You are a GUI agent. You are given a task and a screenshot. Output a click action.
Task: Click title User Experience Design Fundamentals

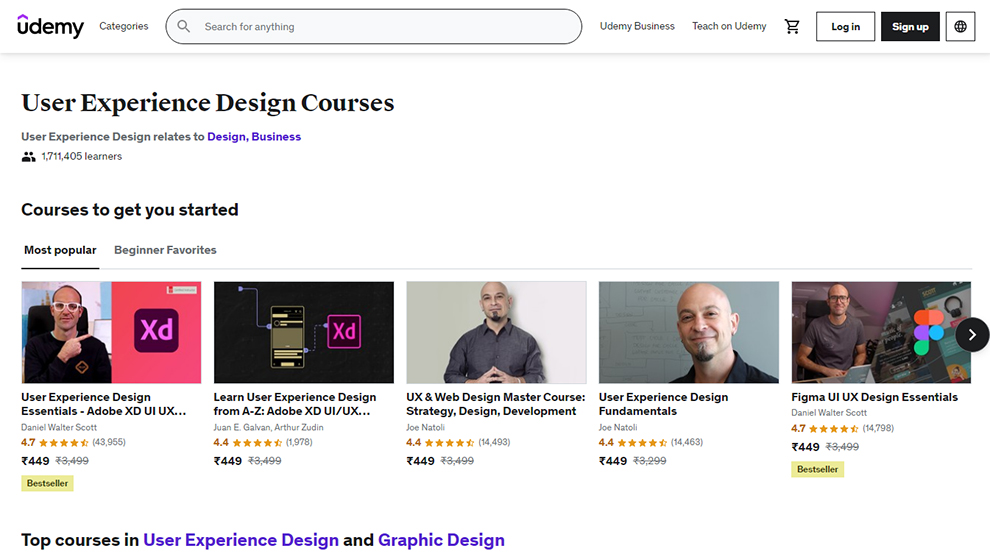[664, 404]
